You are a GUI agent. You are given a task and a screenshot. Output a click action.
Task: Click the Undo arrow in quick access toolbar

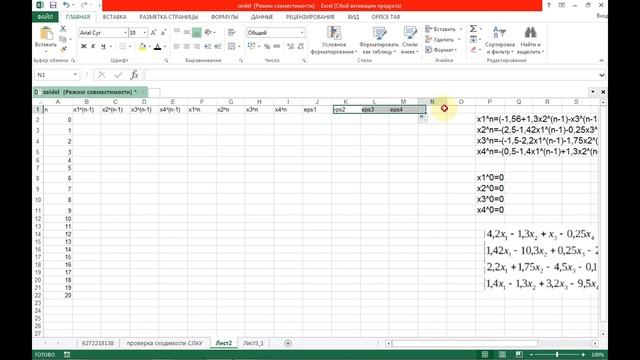point(66,5)
